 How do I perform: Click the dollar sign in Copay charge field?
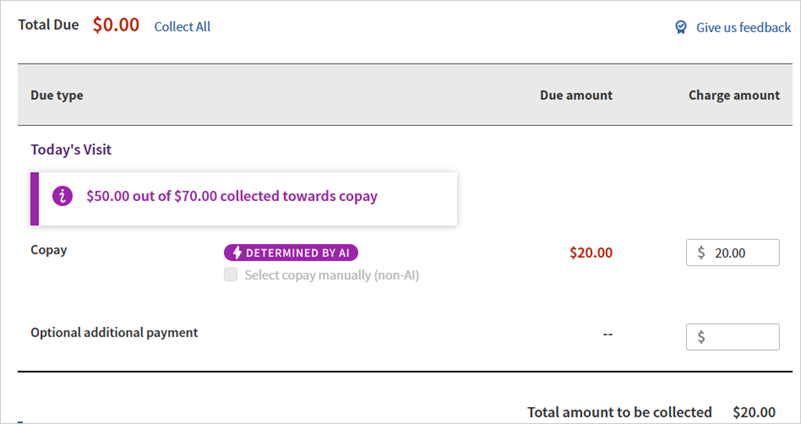tap(701, 253)
